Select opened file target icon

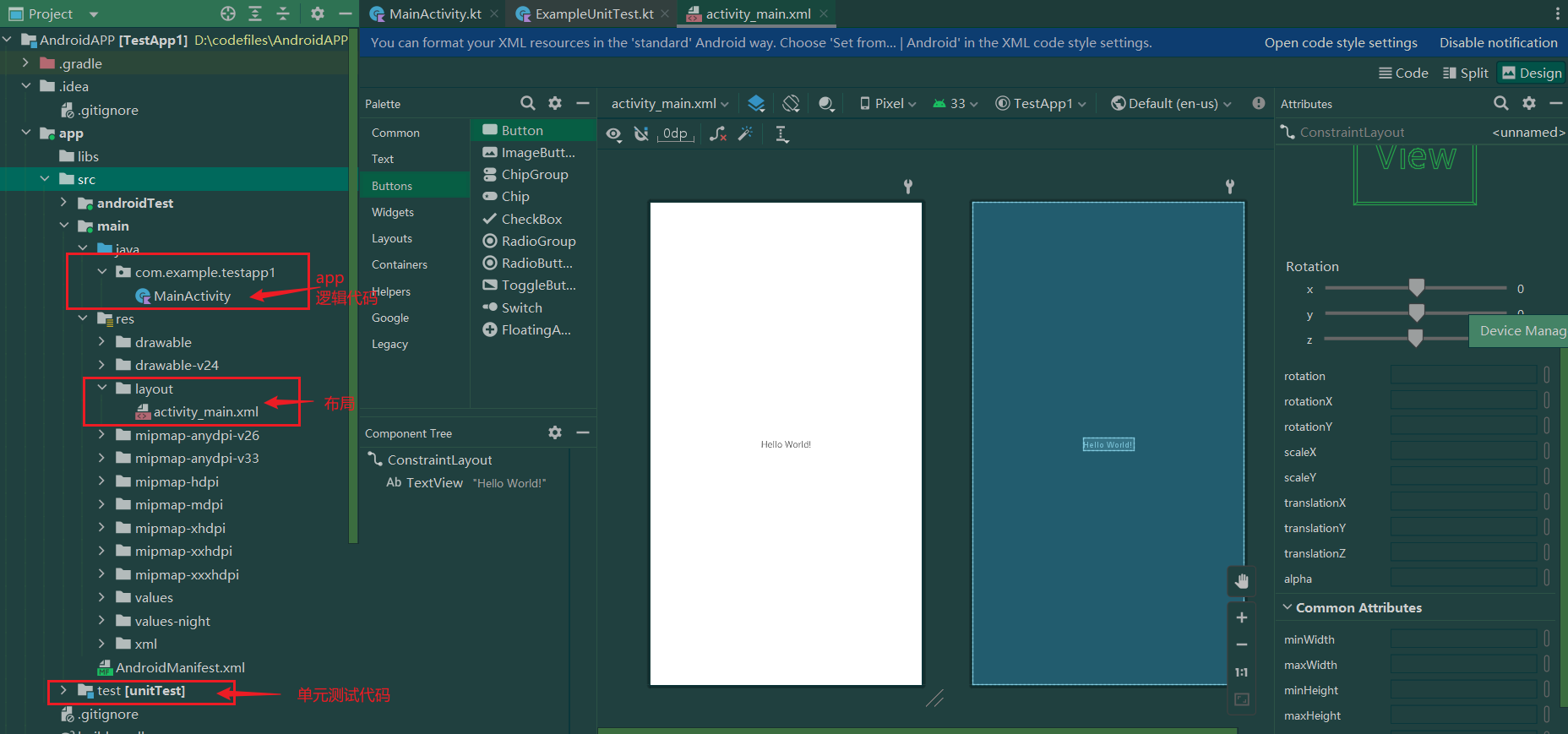click(228, 14)
